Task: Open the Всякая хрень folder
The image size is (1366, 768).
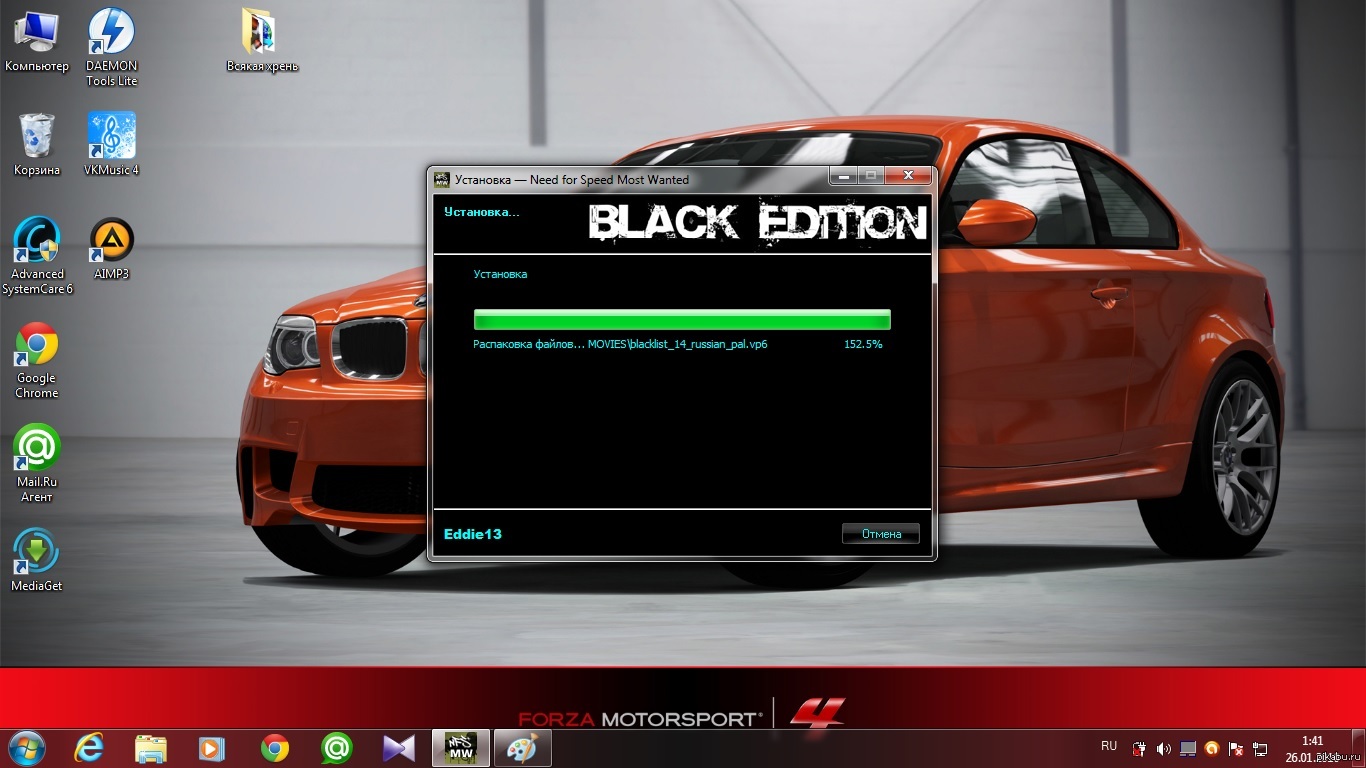Action: point(262,41)
